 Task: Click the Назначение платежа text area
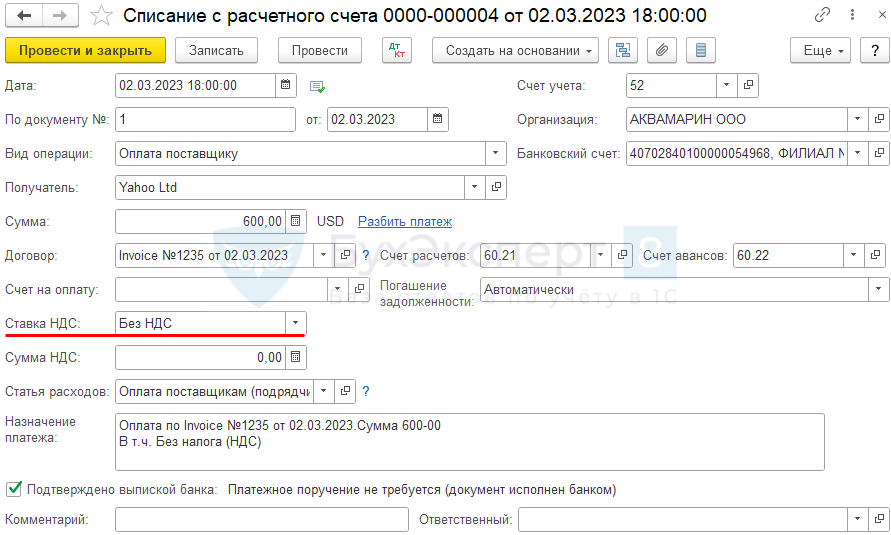(x=469, y=442)
